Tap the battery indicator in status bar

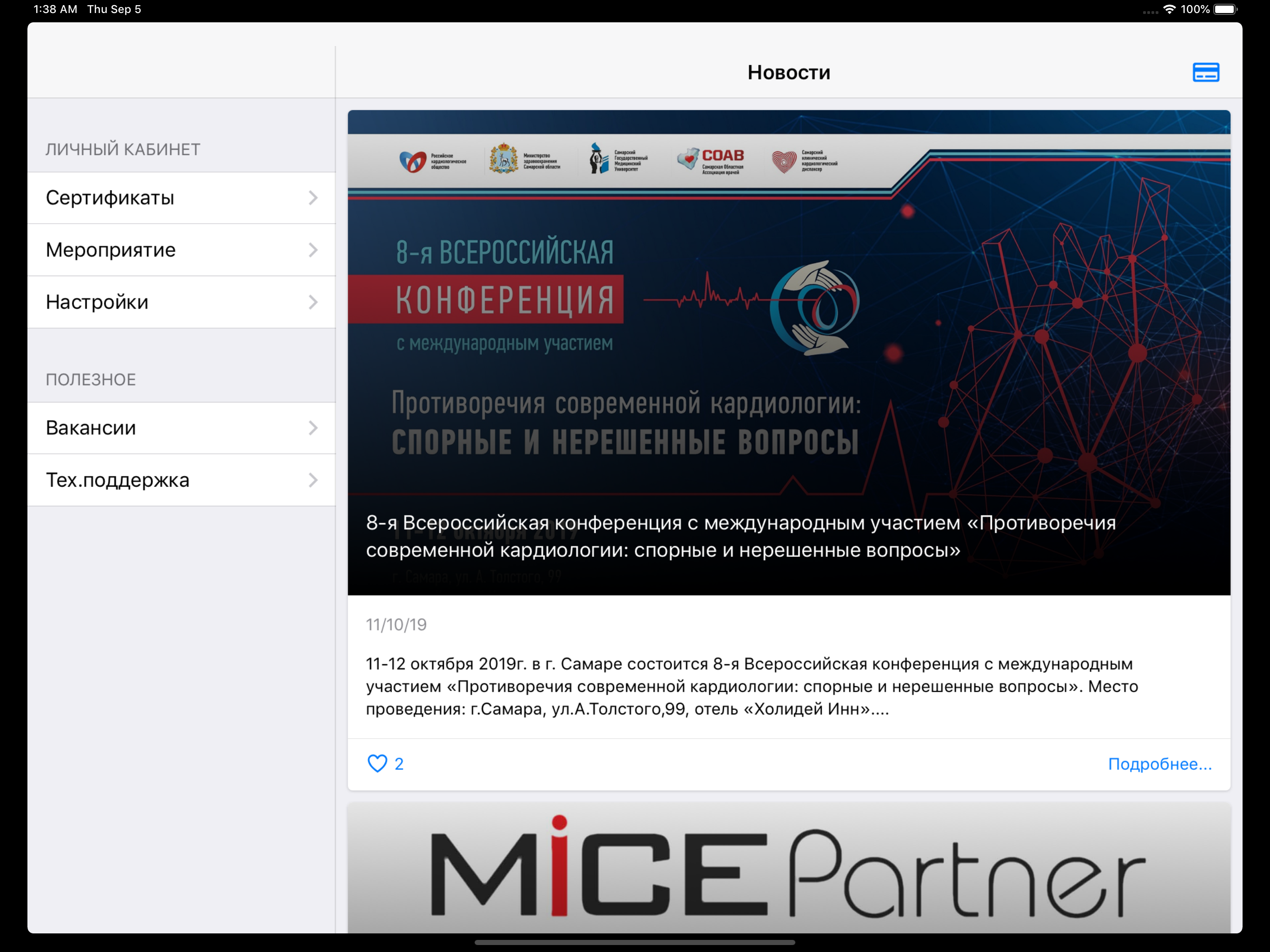(x=1225, y=9)
